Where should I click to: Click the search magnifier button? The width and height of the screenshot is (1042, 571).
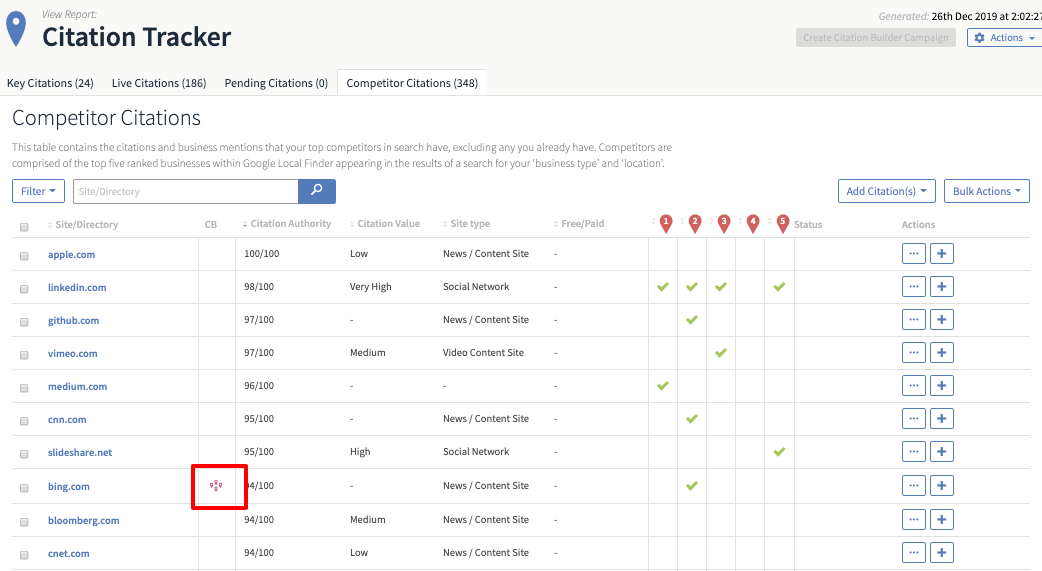point(317,191)
